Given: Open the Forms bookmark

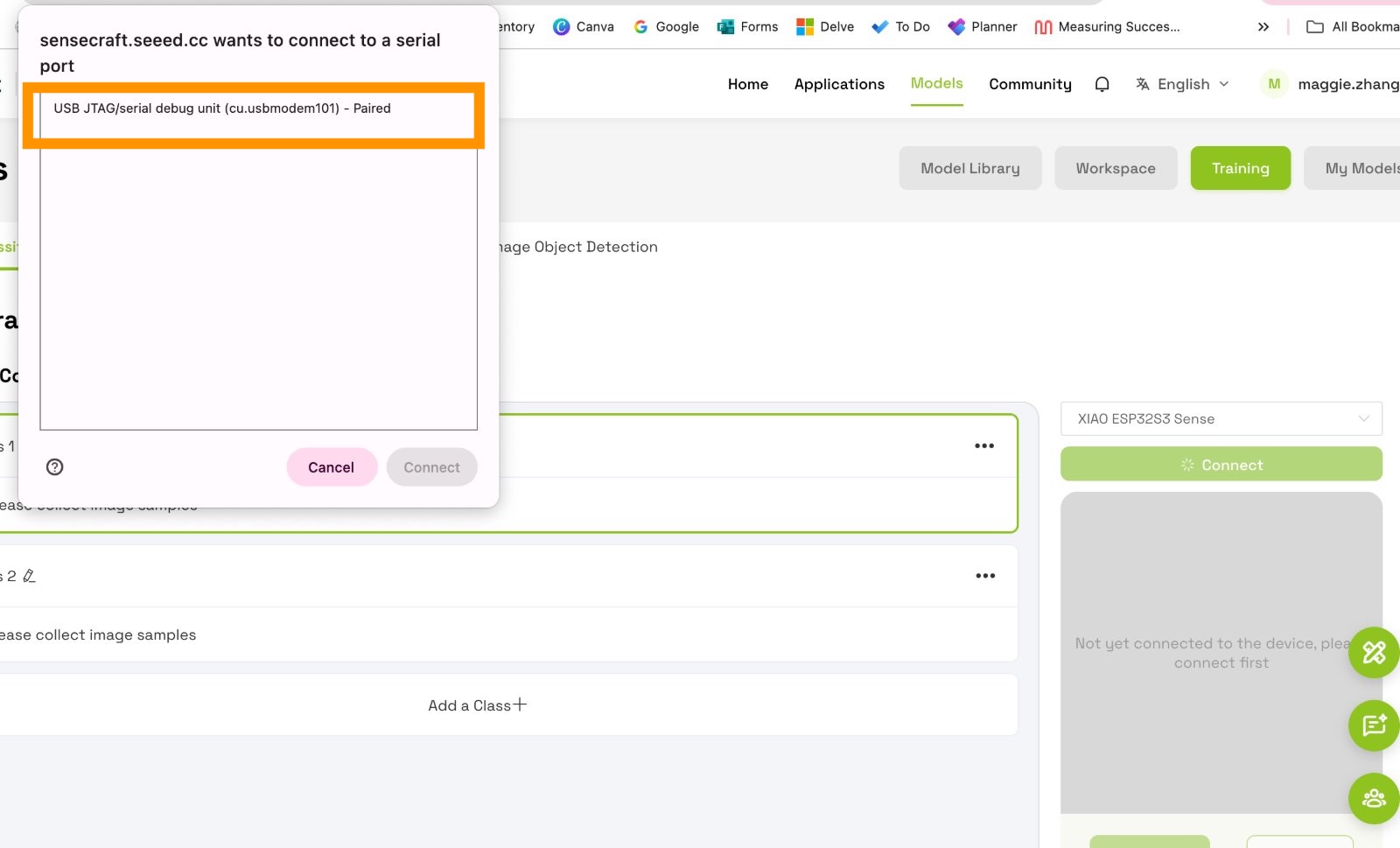Looking at the screenshot, I should [748, 27].
